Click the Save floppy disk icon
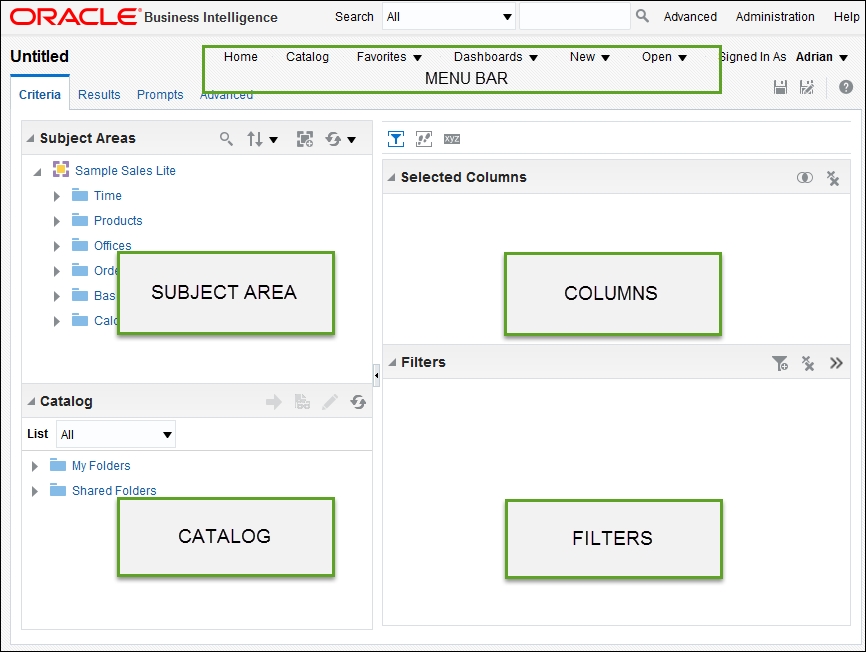The width and height of the screenshot is (866, 652). (780, 87)
